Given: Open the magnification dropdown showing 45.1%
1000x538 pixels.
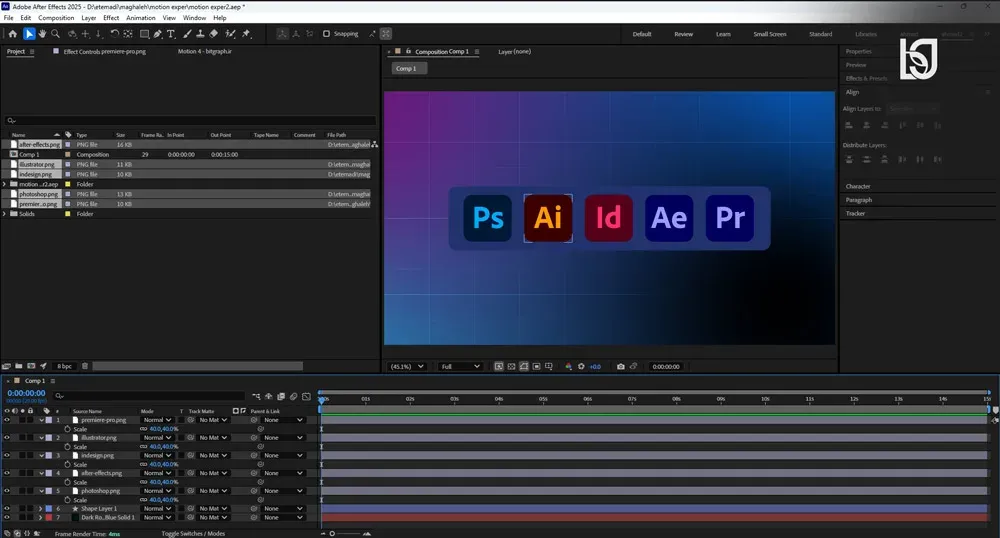Looking at the screenshot, I should click(407, 367).
